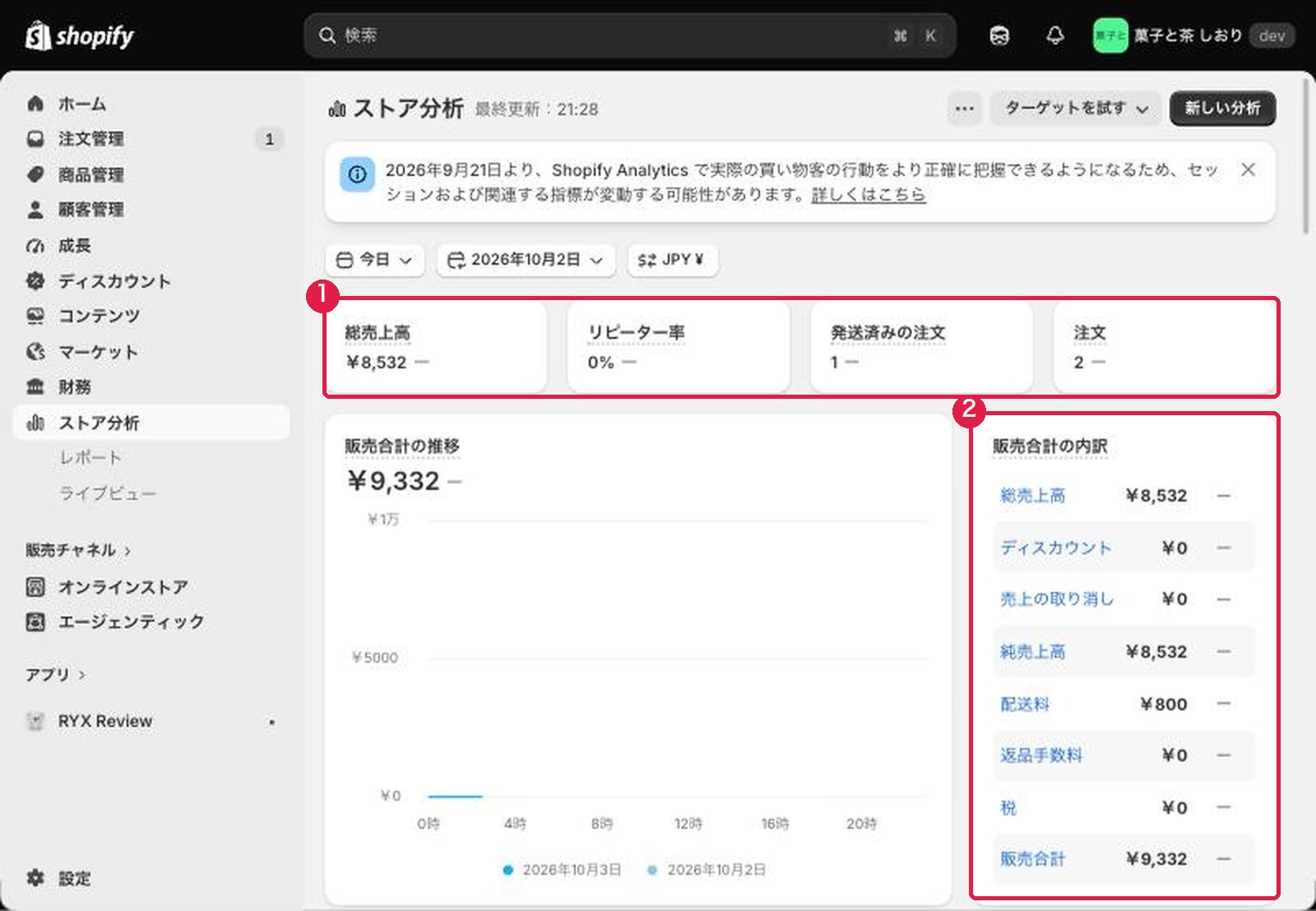
Task: Open 成長 in the sidebar
Action: (x=152, y=245)
